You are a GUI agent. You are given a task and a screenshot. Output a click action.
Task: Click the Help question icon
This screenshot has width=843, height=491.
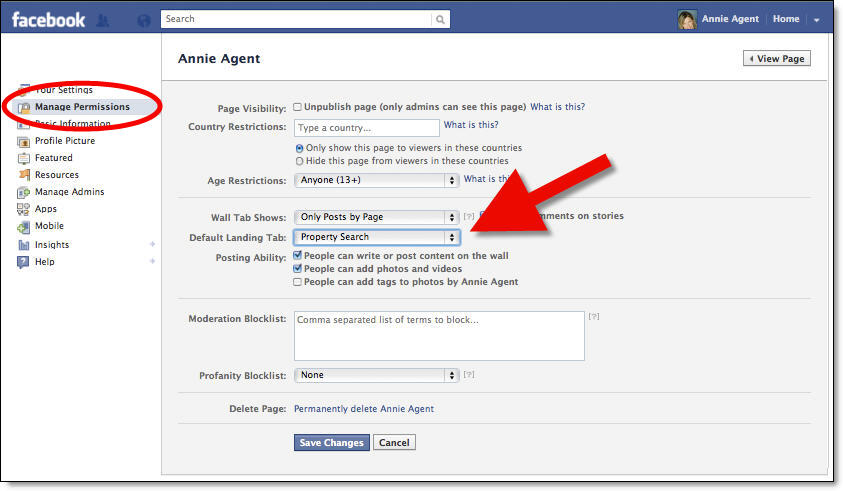pos(23,262)
